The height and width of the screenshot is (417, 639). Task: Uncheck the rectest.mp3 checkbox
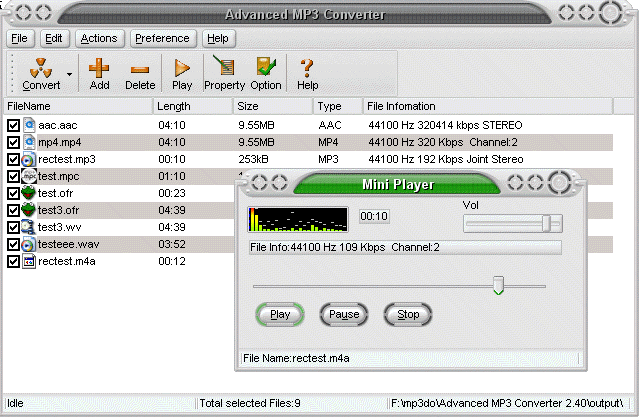[13, 159]
